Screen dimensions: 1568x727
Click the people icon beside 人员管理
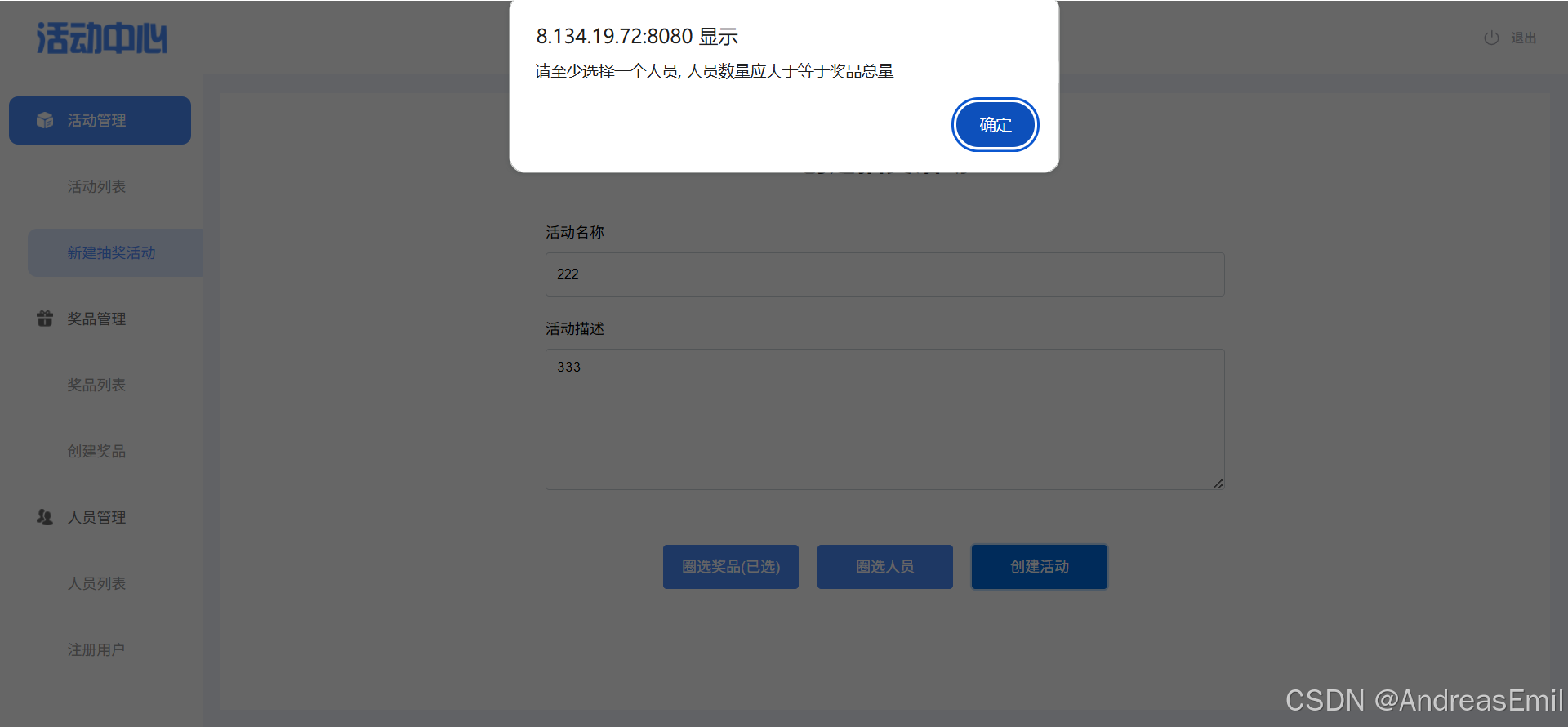(45, 517)
